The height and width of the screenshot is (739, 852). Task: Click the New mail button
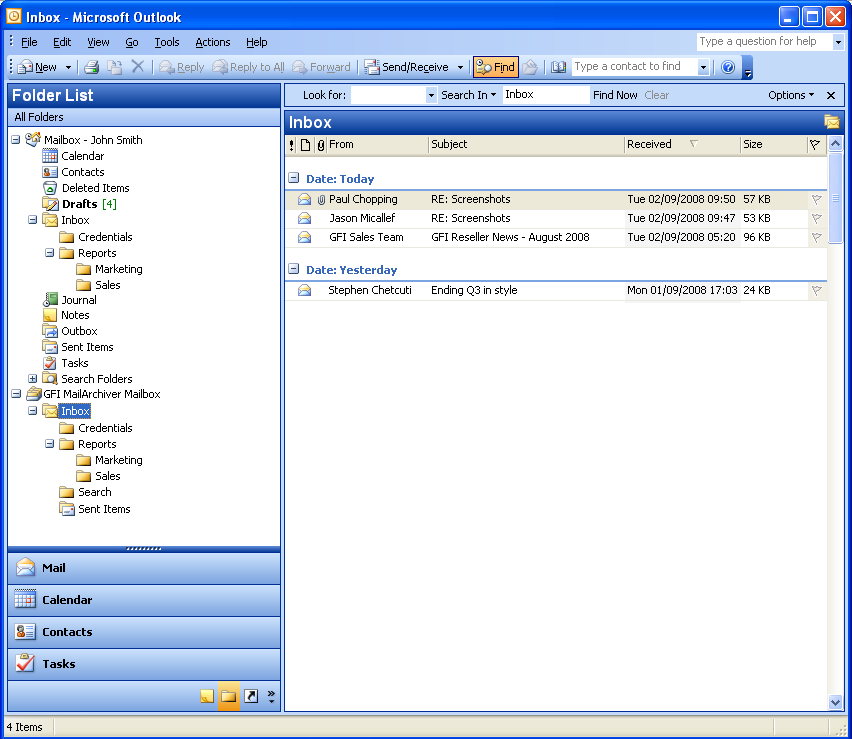[37, 67]
